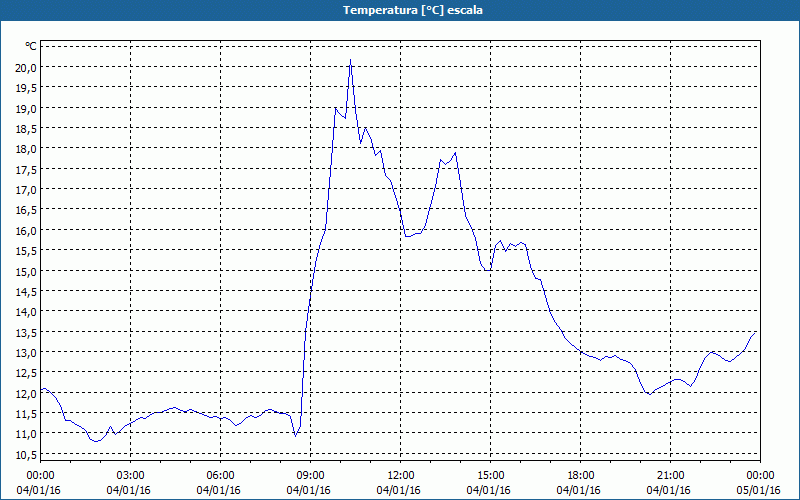This screenshot has width=800, height=500.
Task: Click the 04/01/16 date beneath 18:00
Action: click(579, 490)
